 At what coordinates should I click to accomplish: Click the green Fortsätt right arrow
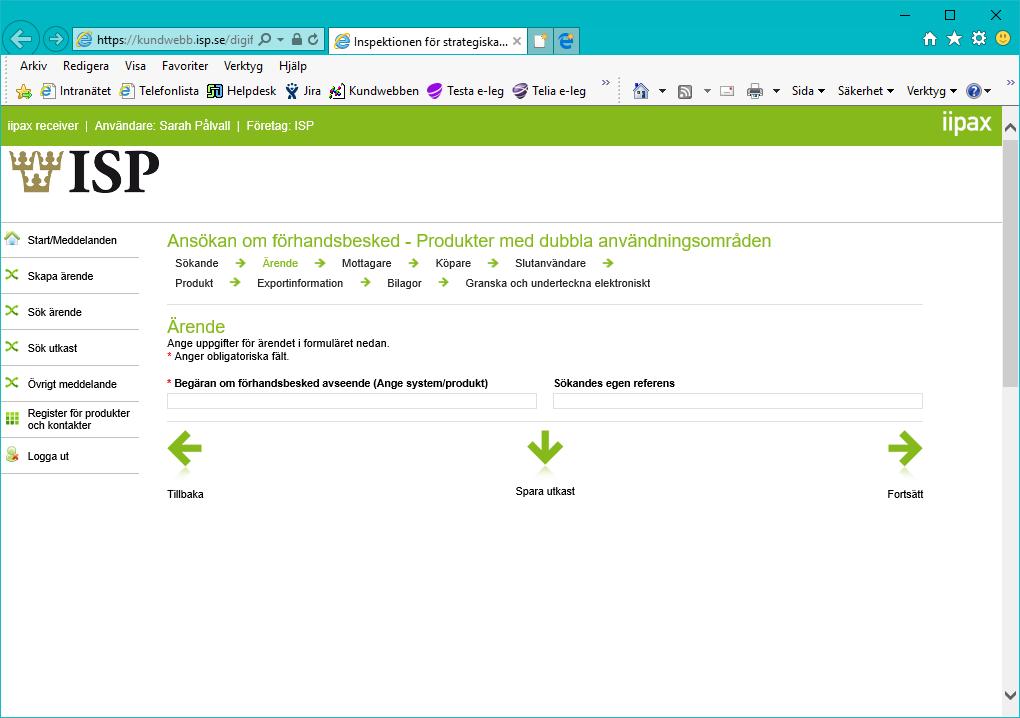pyautogui.click(x=905, y=449)
